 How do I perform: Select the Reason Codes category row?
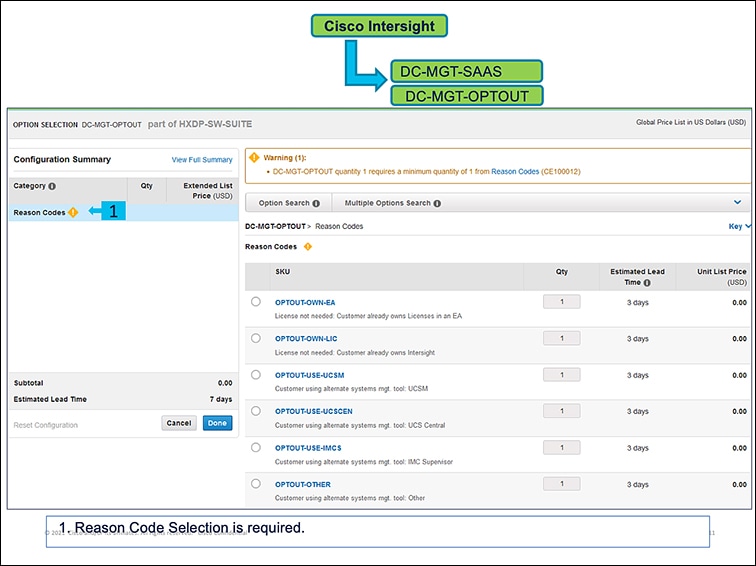[x=123, y=212]
